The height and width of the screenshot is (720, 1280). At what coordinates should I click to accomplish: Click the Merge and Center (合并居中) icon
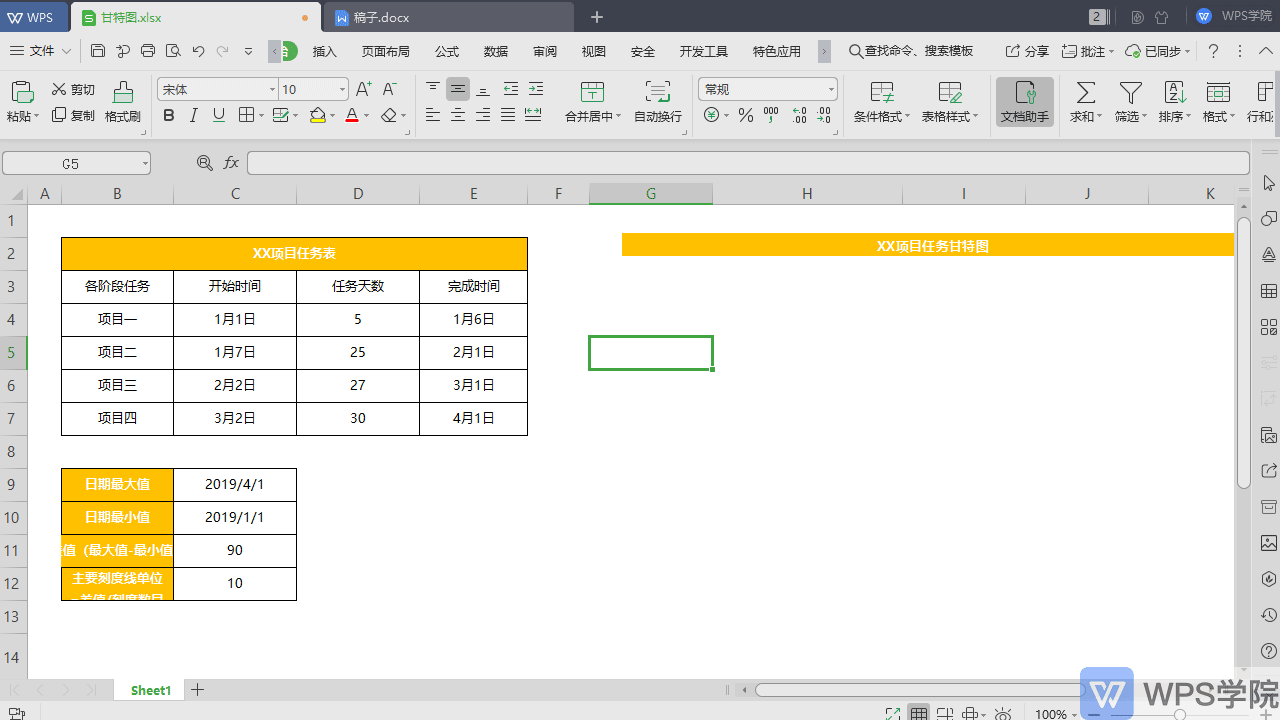pyautogui.click(x=592, y=94)
